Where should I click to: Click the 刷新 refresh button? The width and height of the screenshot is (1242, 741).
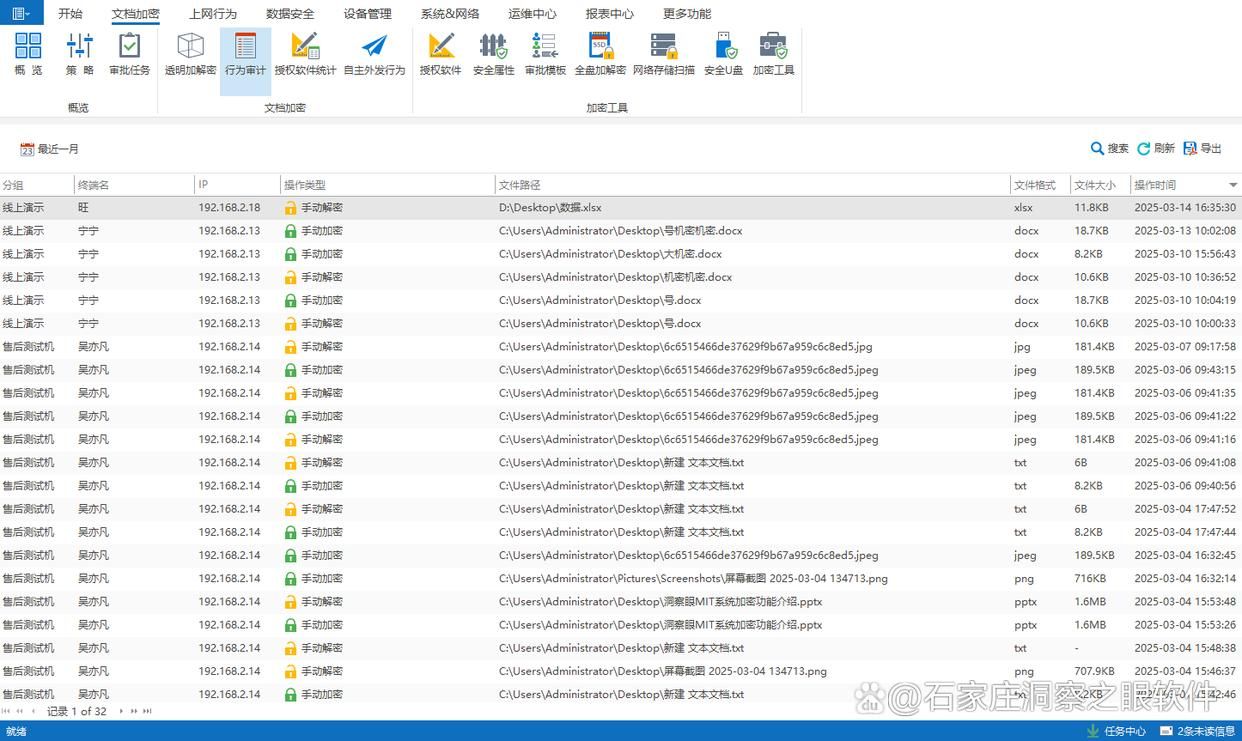click(x=1156, y=148)
